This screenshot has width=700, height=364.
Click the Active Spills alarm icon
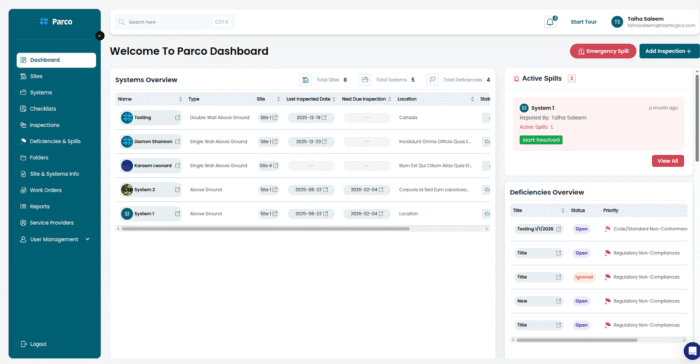pyautogui.click(x=516, y=79)
